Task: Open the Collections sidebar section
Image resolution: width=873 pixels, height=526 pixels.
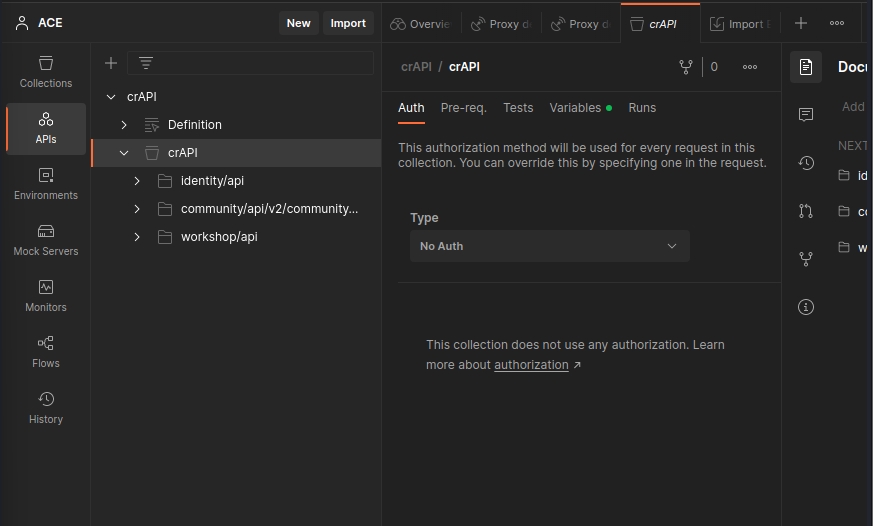Action: click(46, 72)
